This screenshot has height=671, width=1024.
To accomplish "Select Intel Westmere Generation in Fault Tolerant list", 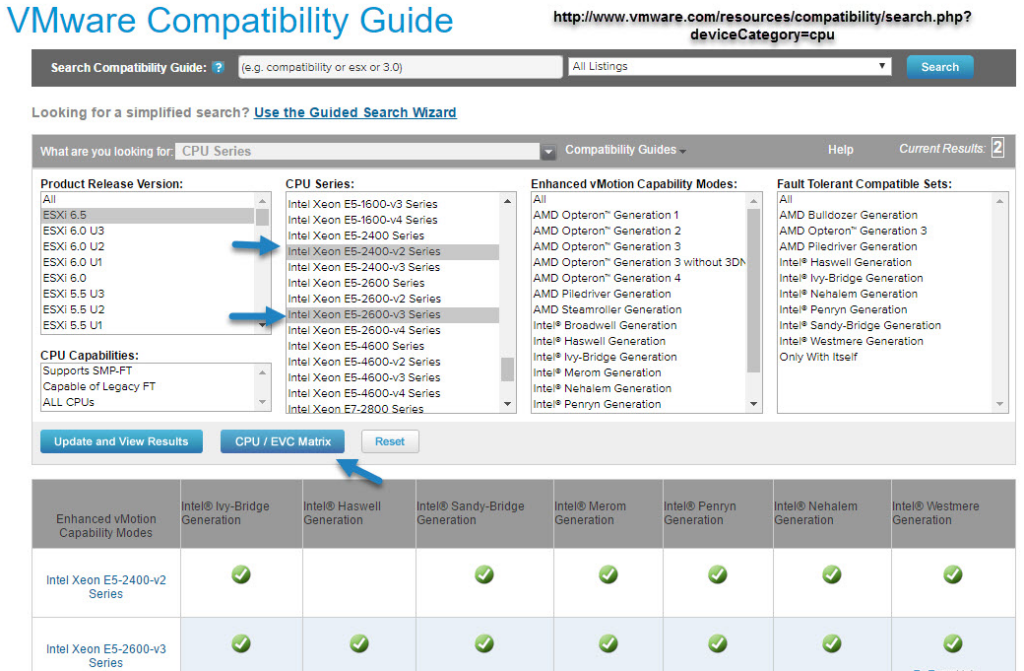I will pyautogui.click(x=884, y=341).
